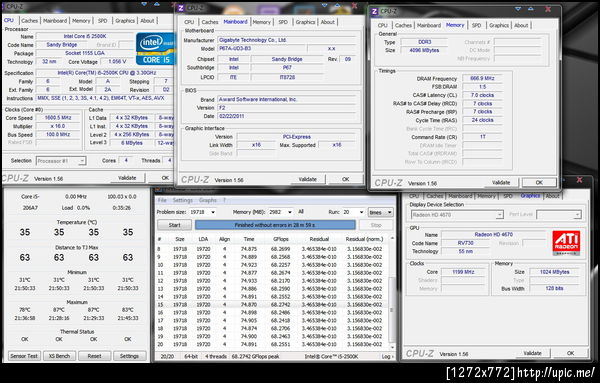Select Caches tab in Mainboard window
Viewport: 600px width, 383px height.
[x=210, y=22]
